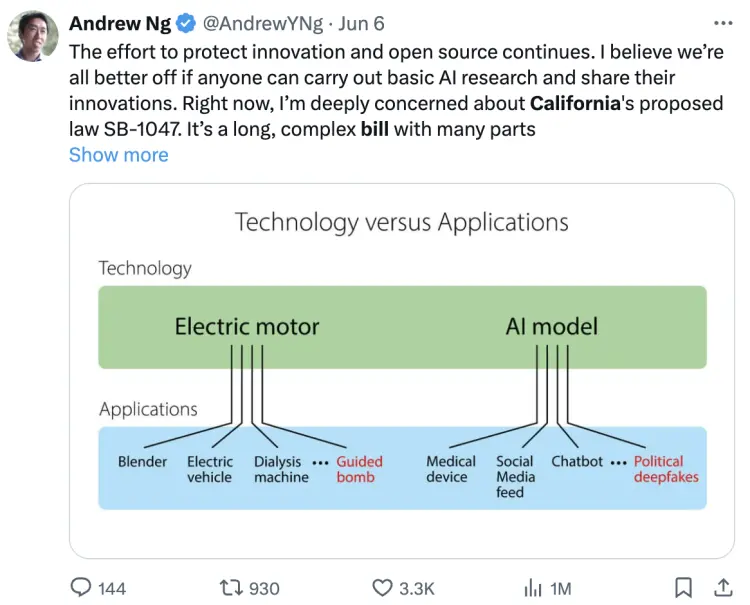Bookmark this tweet
Viewport: 750px width, 605px height.
[x=683, y=587]
